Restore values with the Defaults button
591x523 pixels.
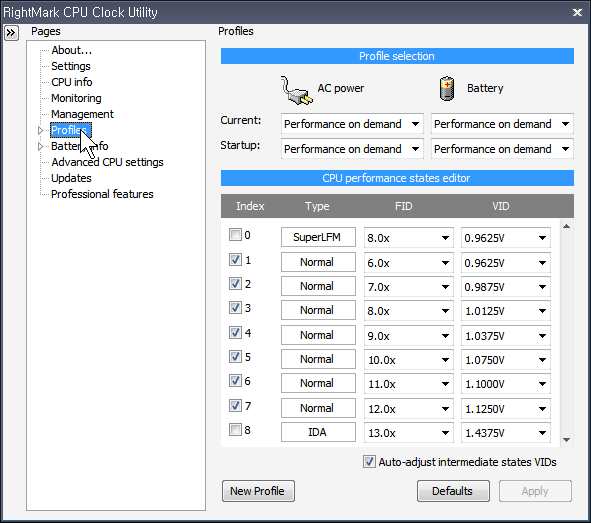(453, 491)
